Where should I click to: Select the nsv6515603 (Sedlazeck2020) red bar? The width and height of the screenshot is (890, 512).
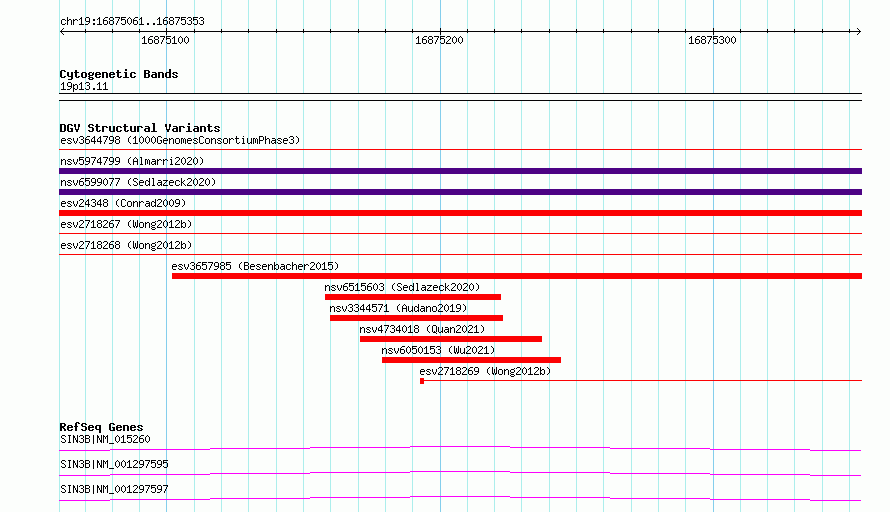pyautogui.click(x=413, y=297)
